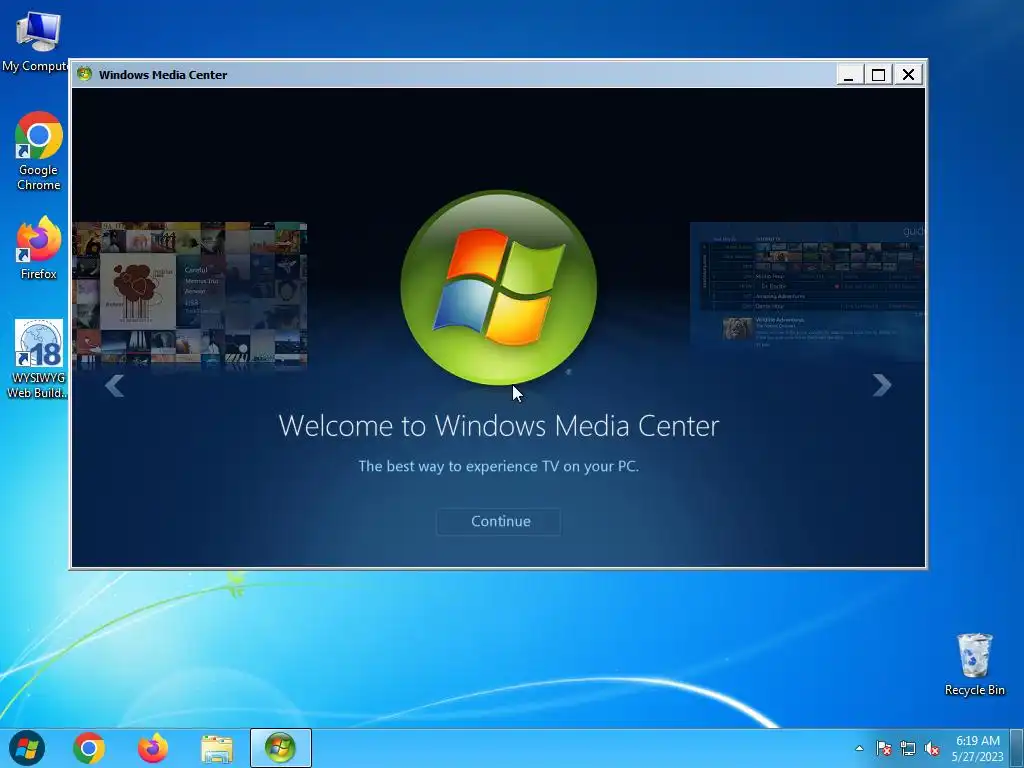Click 'The best way to experience TV' text
Viewport: 1024px width, 768px height.
[x=498, y=466]
